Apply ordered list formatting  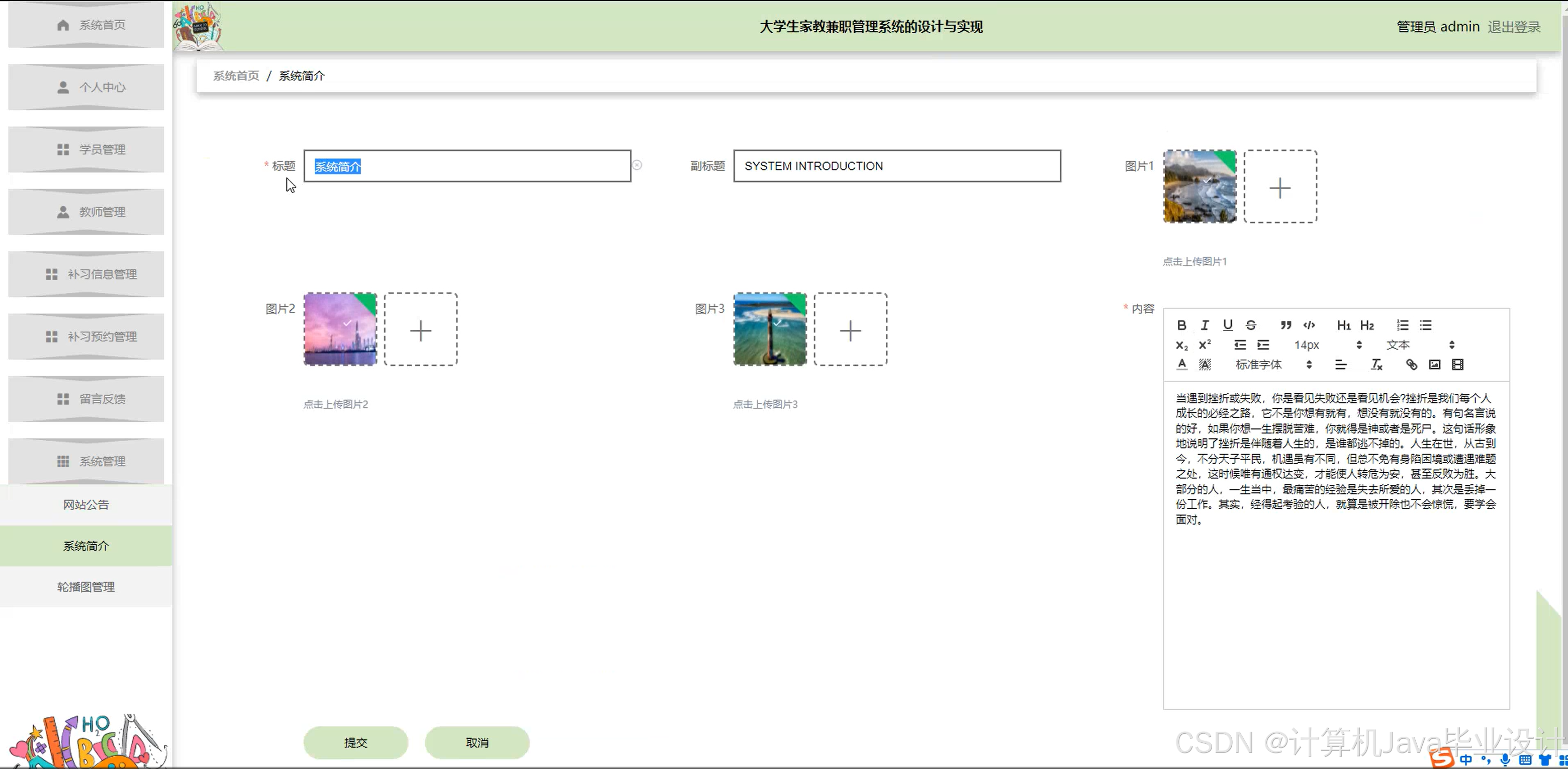(1403, 325)
